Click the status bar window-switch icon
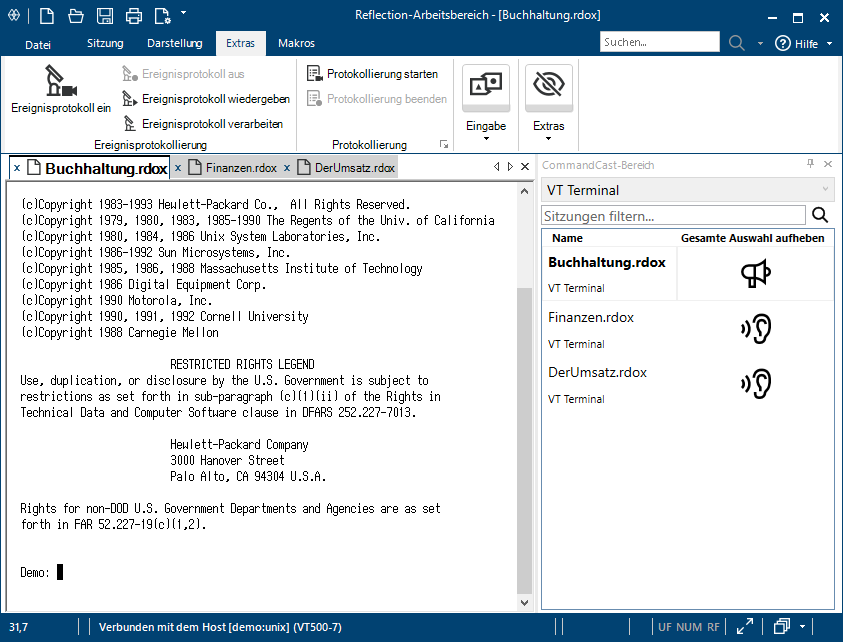 point(782,626)
